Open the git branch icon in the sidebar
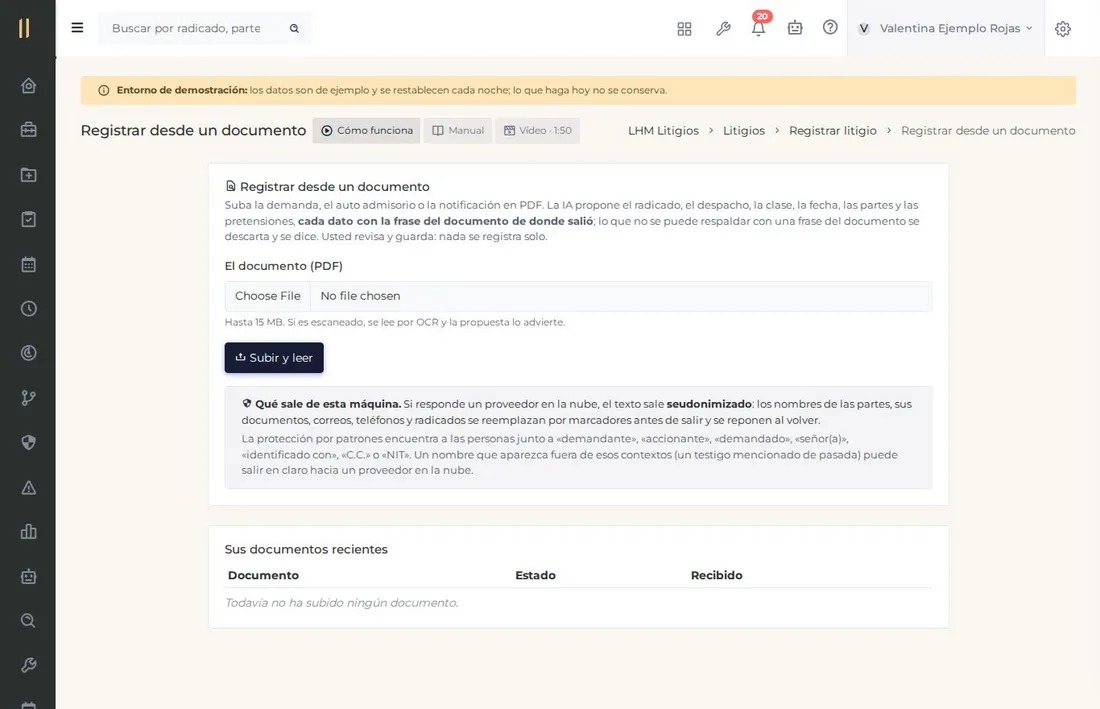This screenshot has width=1100, height=709. tap(28, 398)
